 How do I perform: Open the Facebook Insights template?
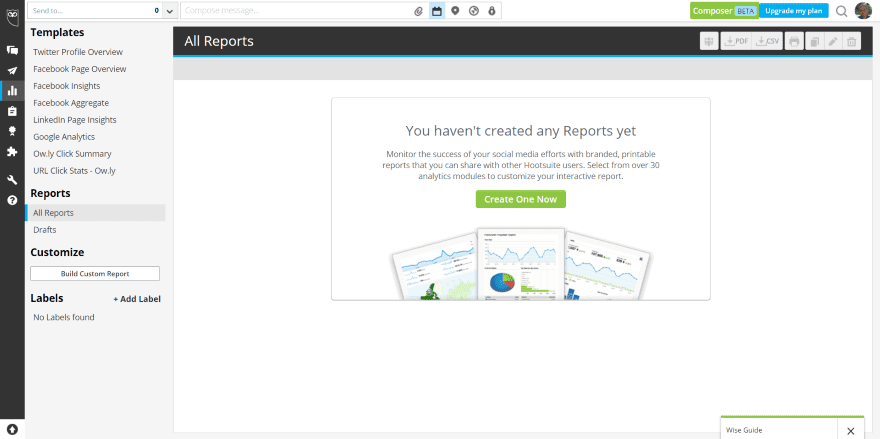67,86
